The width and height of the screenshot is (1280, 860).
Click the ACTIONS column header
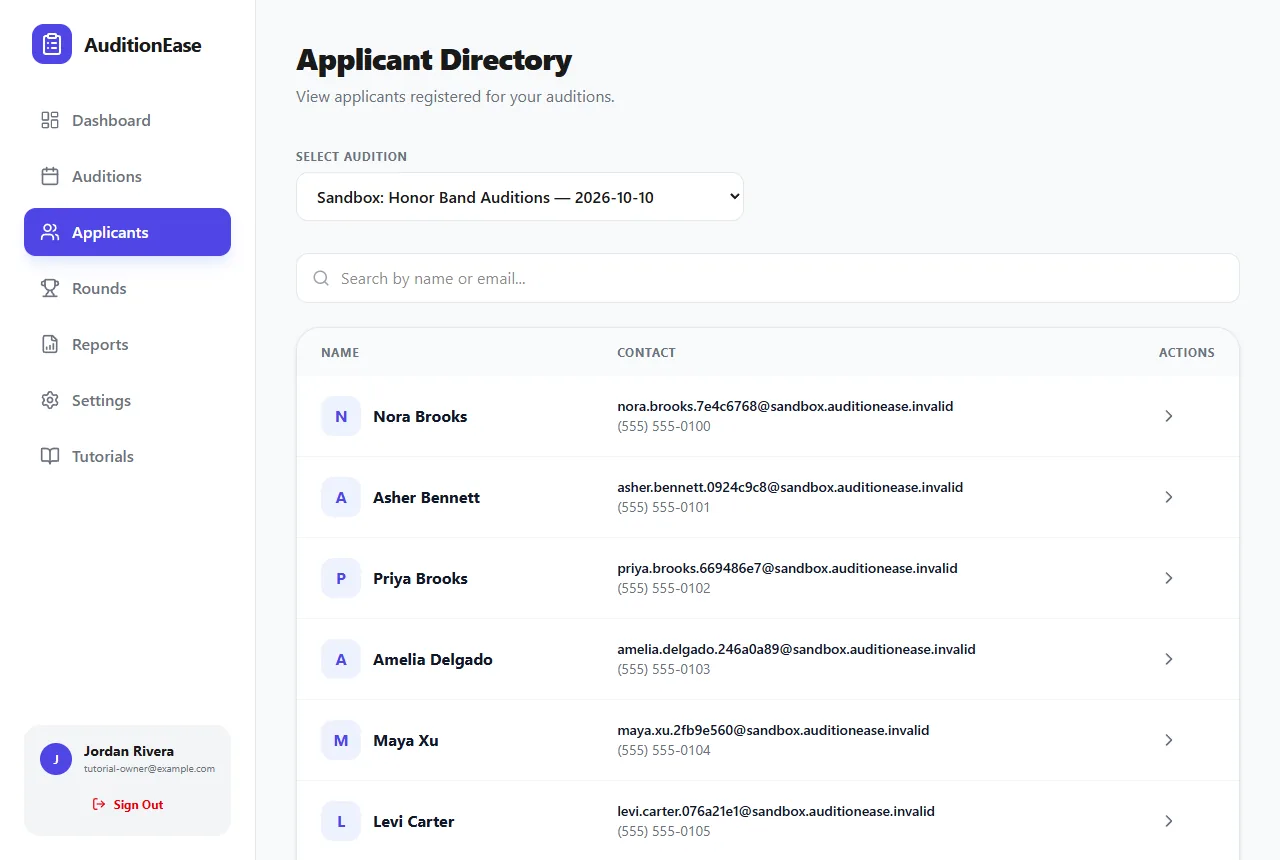1187,353
